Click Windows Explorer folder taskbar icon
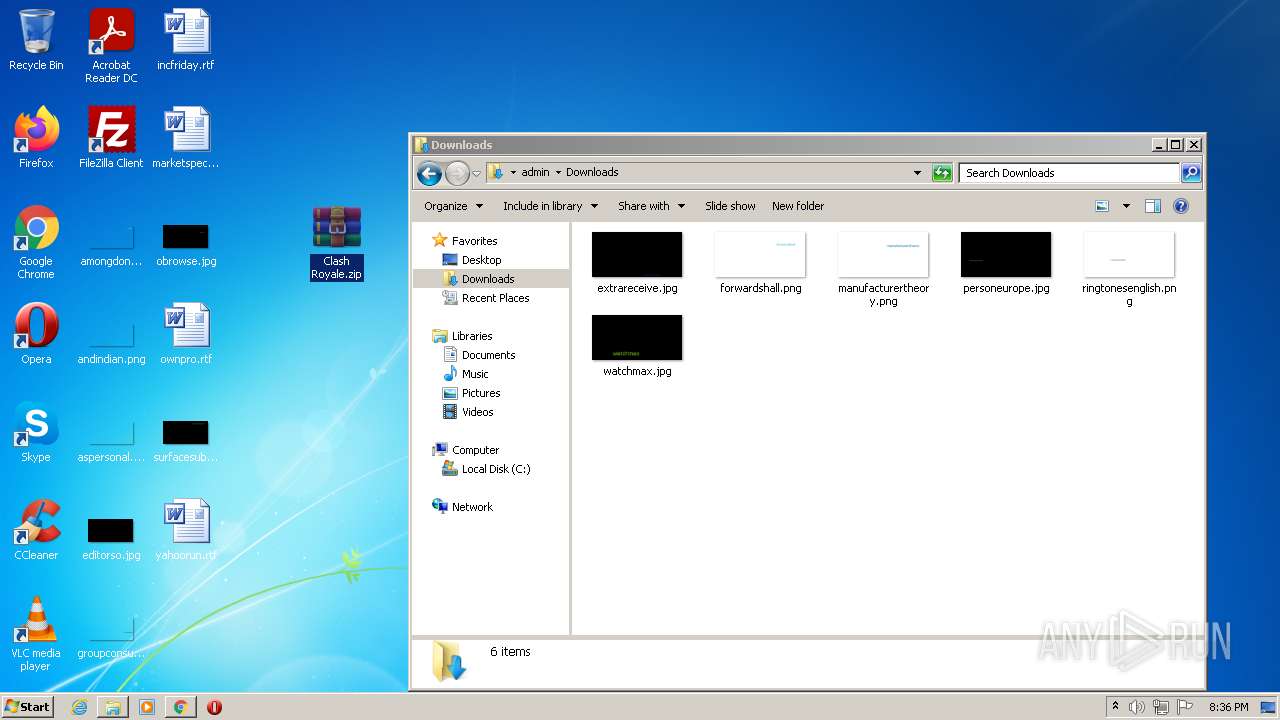This screenshot has height=720, width=1280. [113, 707]
